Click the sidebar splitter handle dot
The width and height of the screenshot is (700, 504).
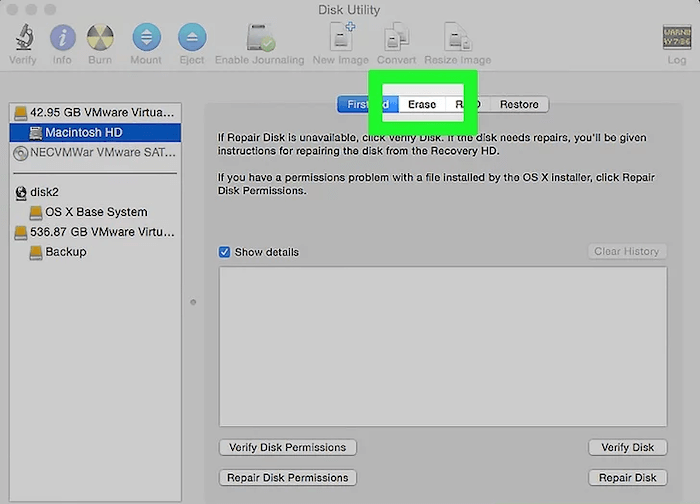pyautogui.click(x=193, y=302)
